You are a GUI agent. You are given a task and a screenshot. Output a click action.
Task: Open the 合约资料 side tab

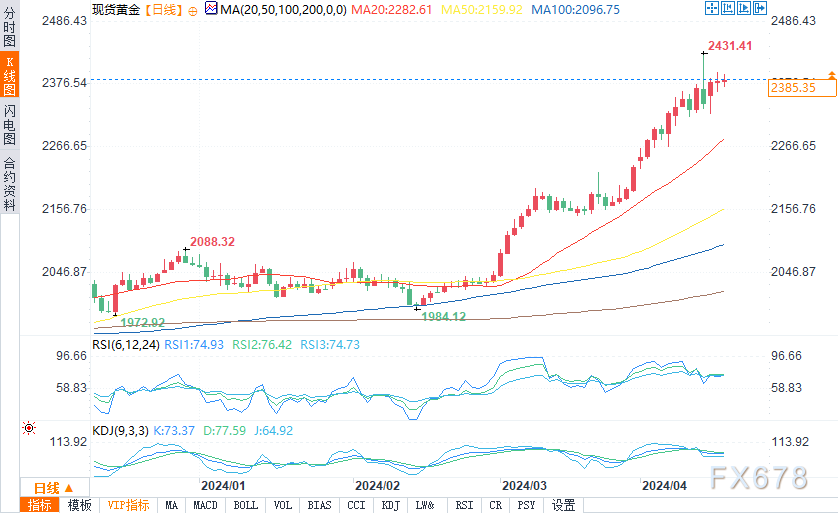point(9,184)
